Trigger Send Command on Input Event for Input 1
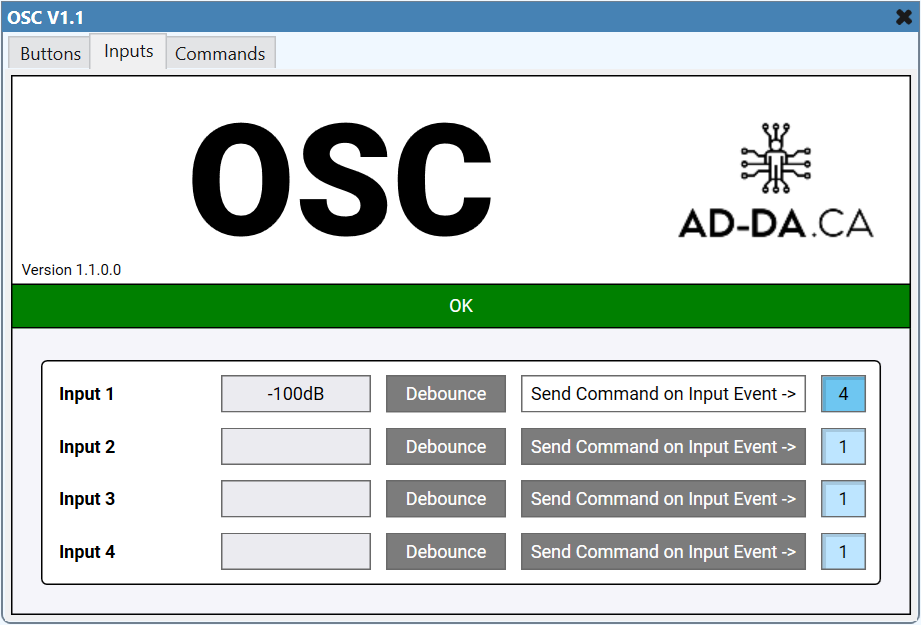This screenshot has width=921, height=625. point(662,393)
